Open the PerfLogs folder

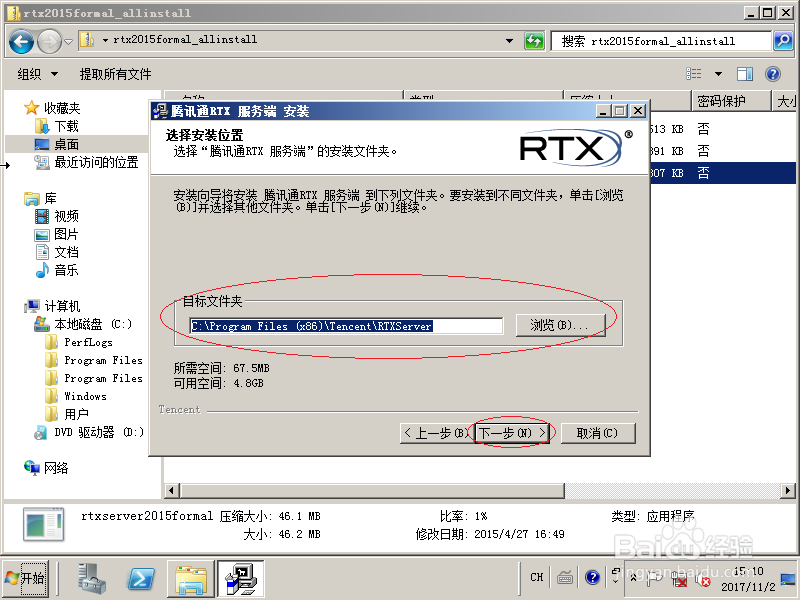(79, 342)
